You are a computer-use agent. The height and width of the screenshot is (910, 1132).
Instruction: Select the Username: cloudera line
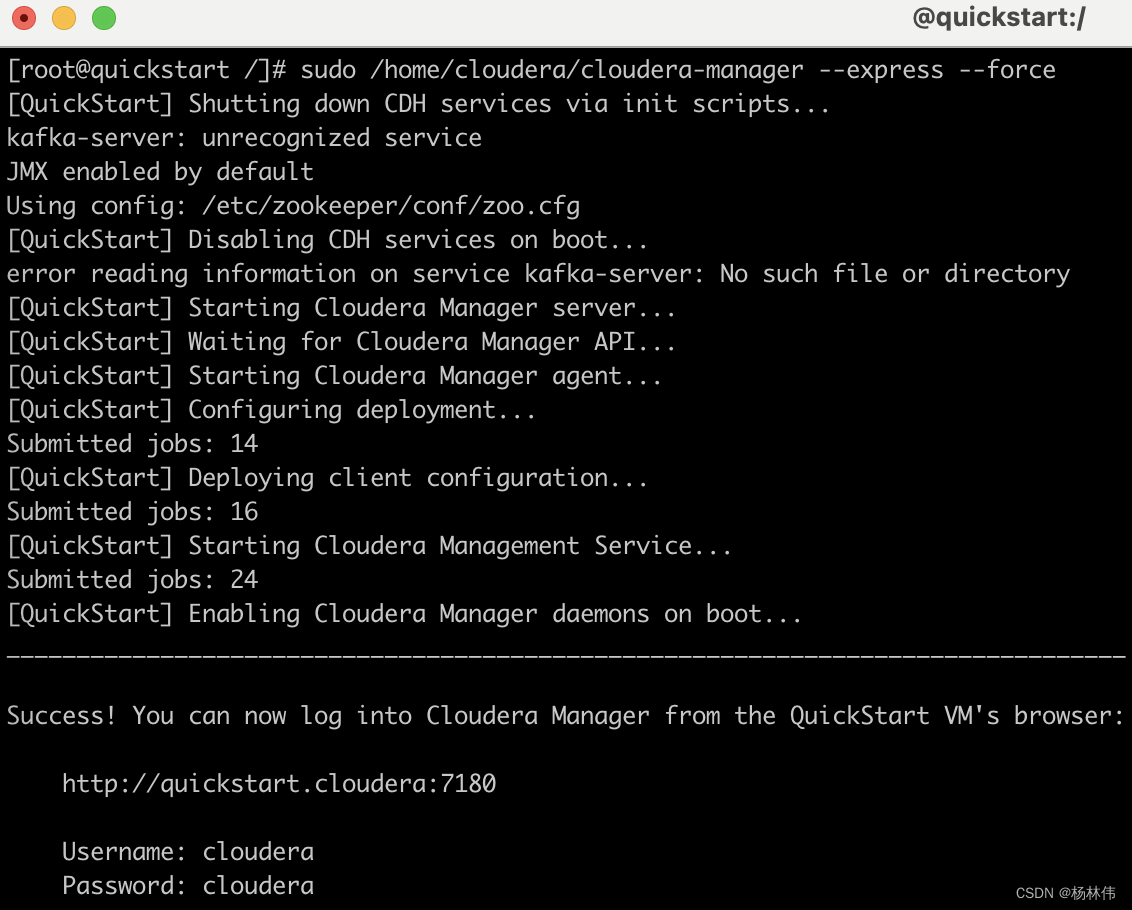pos(188,851)
